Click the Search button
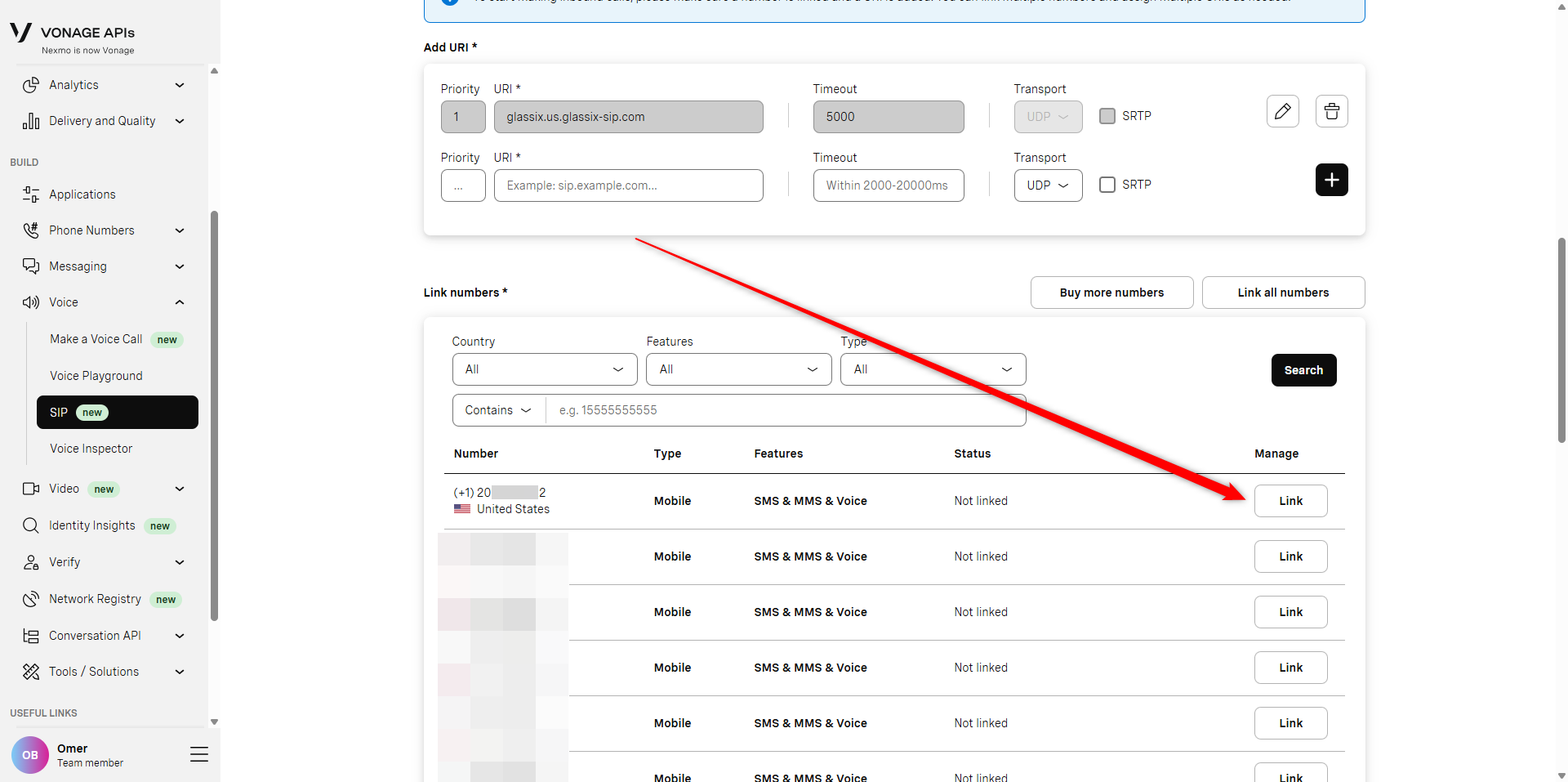This screenshot has width=1568, height=782. click(1304, 370)
